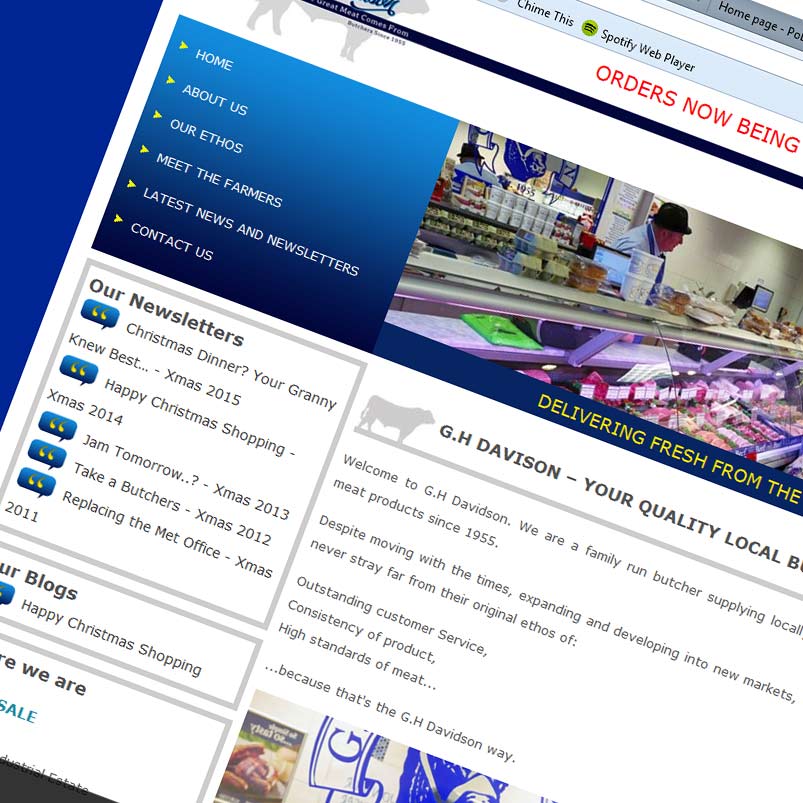Click the quote icon beside Replacing the Met Office
Viewport: 803px width, 803px height.
click(x=36, y=482)
